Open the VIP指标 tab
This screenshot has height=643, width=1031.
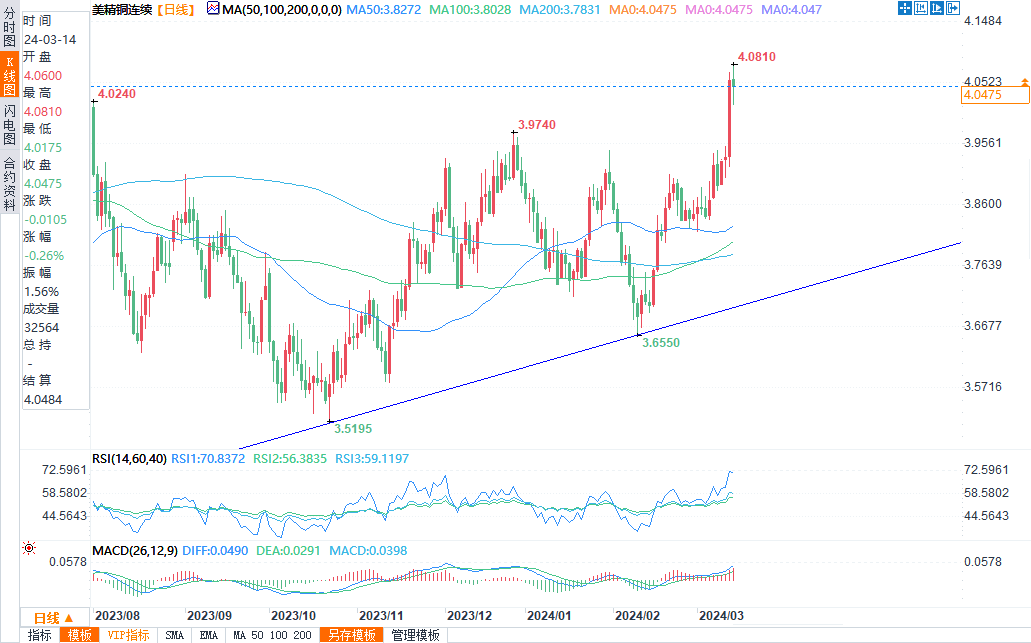(128, 635)
